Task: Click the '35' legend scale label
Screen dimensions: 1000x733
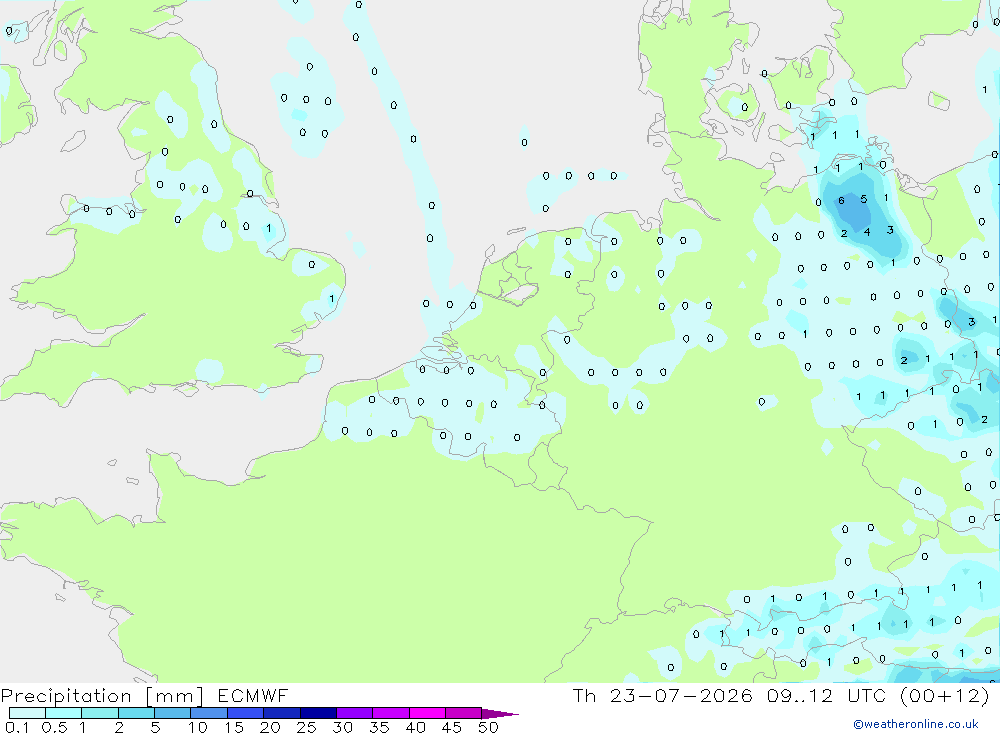Action: [x=379, y=727]
